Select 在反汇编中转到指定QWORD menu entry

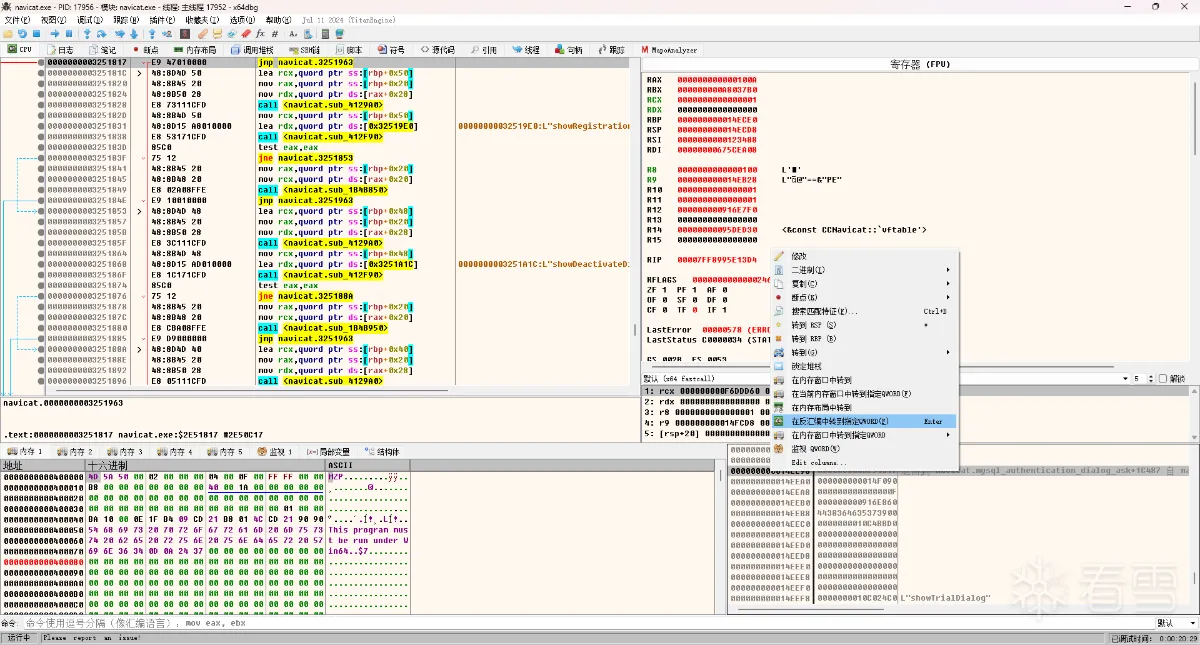[865, 421]
